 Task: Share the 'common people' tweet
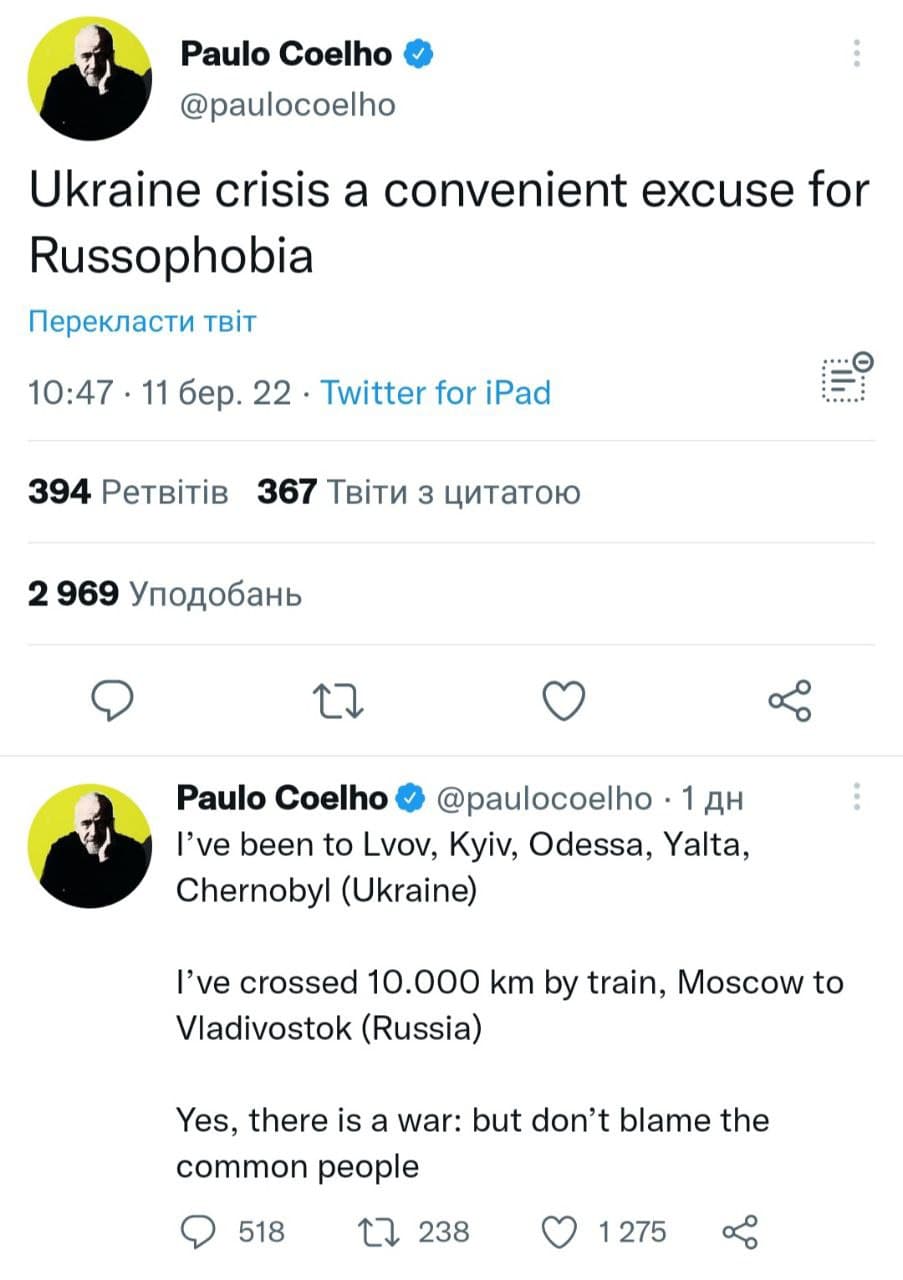(740, 1231)
